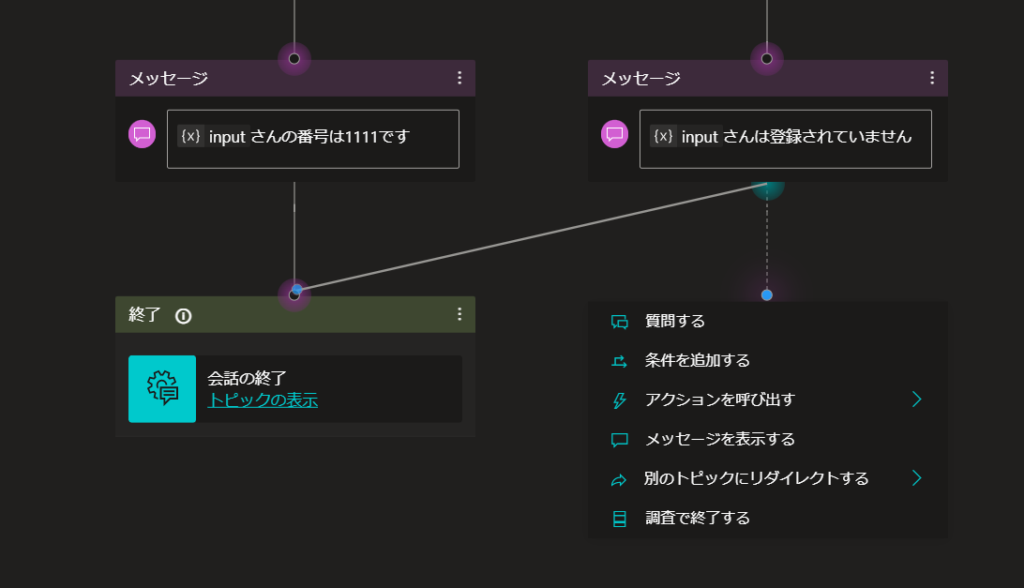Screen dimensions: 1024x588
Task: Open more options on right メッセージ node
Action: pos(932,78)
